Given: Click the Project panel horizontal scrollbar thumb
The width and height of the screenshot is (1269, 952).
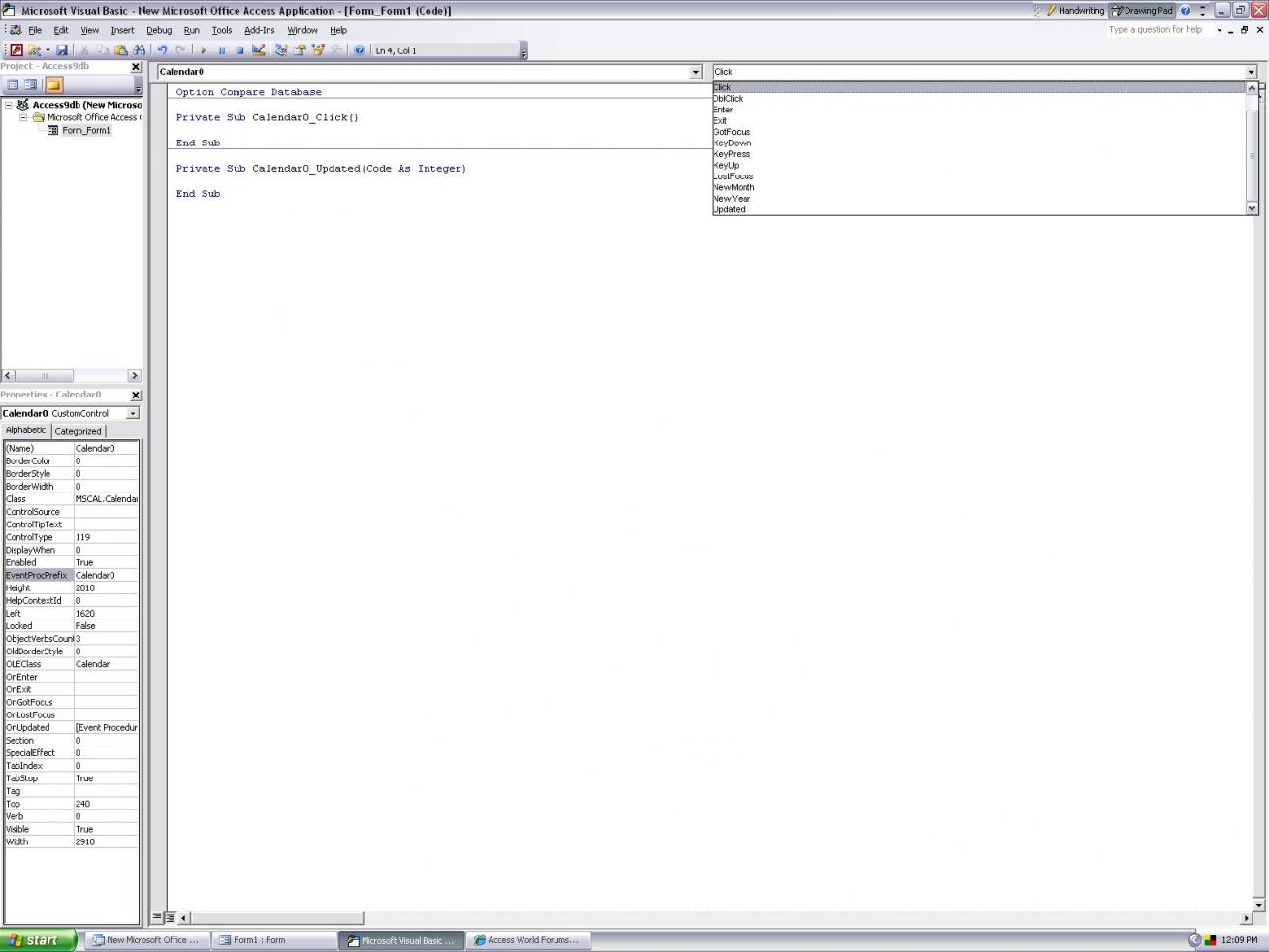Looking at the screenshot, I should (44, 376).
